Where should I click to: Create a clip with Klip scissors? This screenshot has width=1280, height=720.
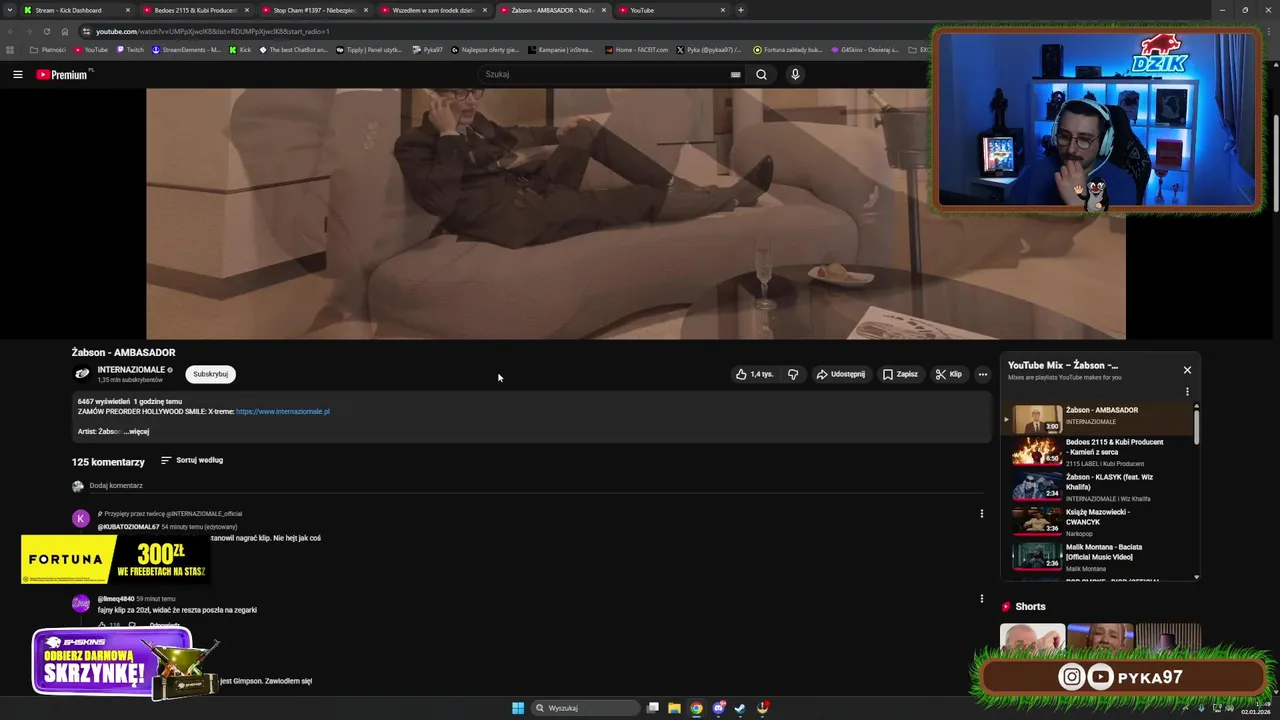tap(948, 374)
